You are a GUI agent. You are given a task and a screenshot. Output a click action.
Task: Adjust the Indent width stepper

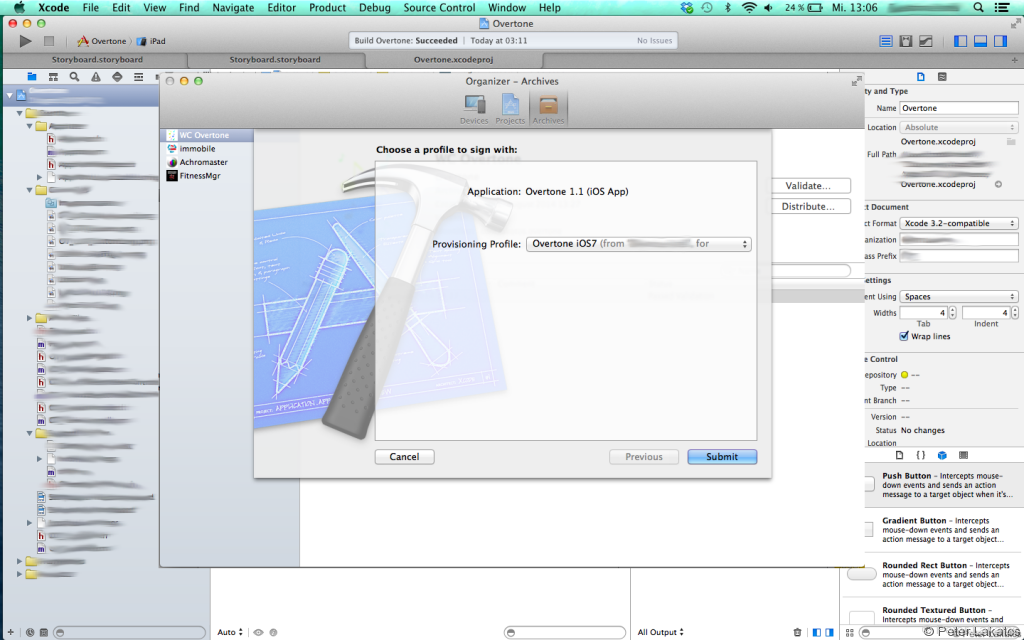click(x=1015, y=313)
